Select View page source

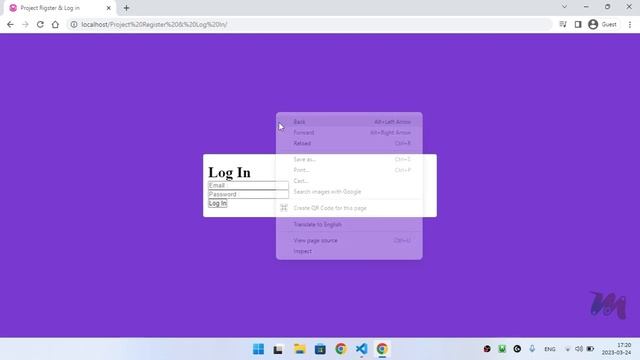click(349, 240)
